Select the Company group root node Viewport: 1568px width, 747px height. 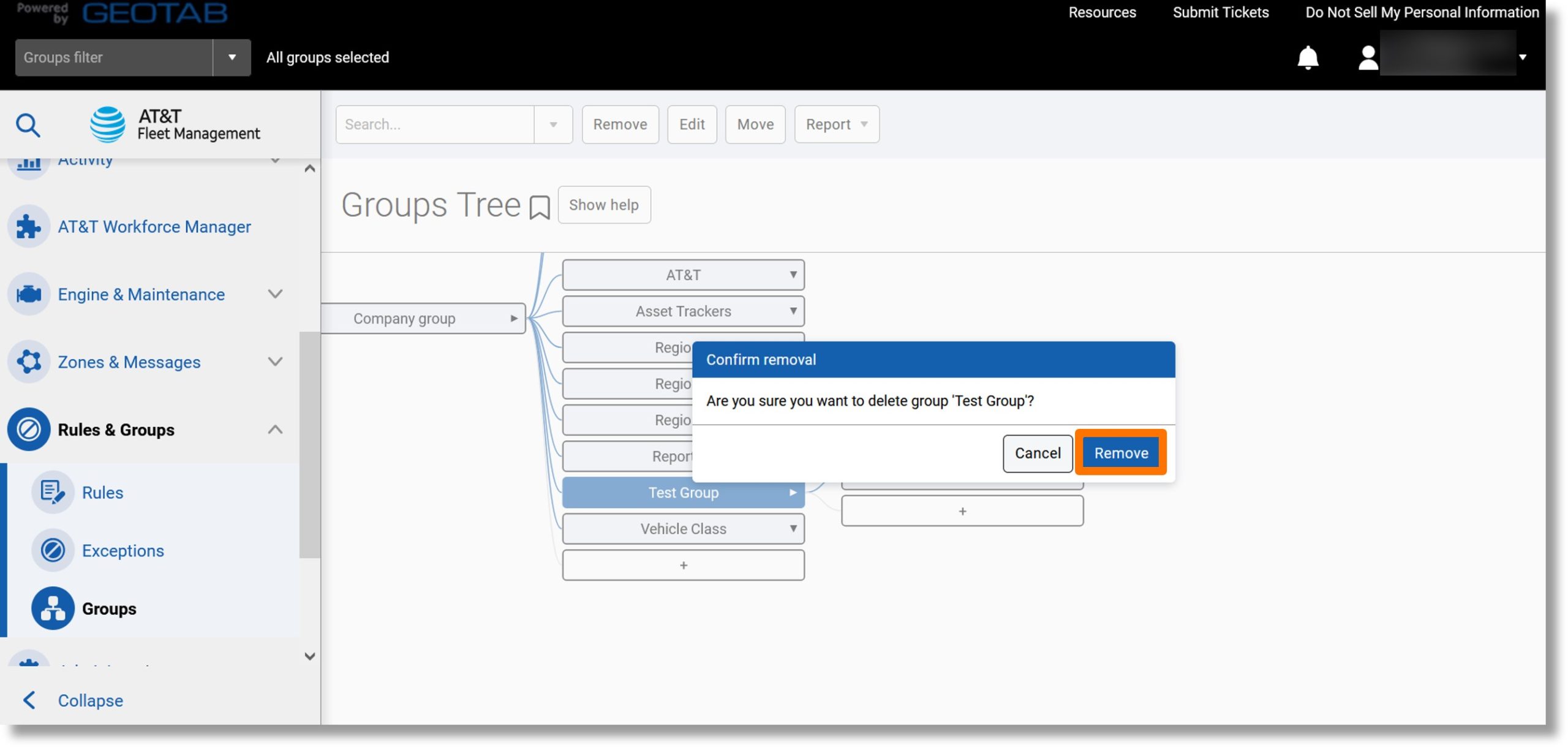[x=423, y=318]
